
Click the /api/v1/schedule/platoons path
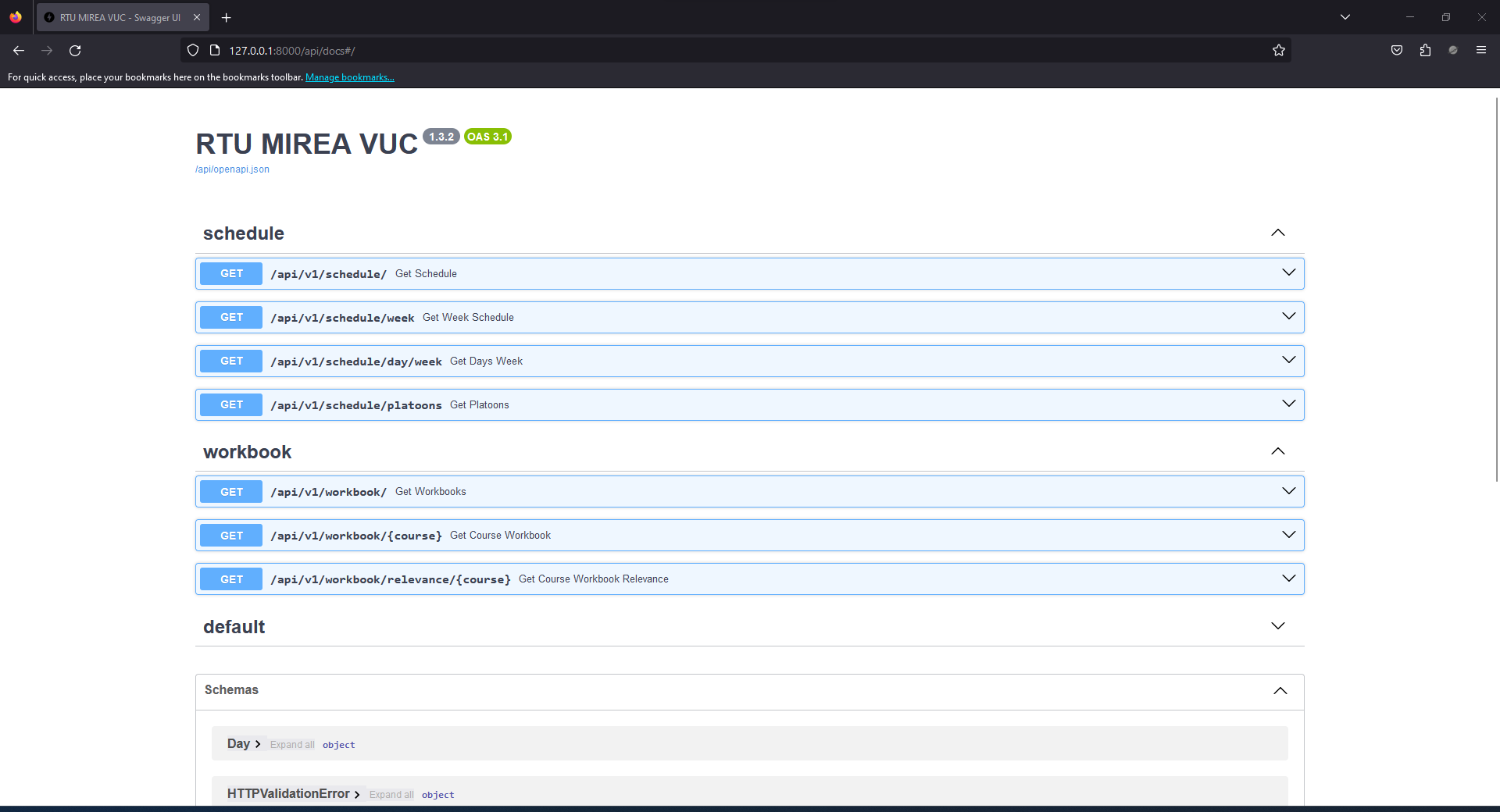coord(356,405)
